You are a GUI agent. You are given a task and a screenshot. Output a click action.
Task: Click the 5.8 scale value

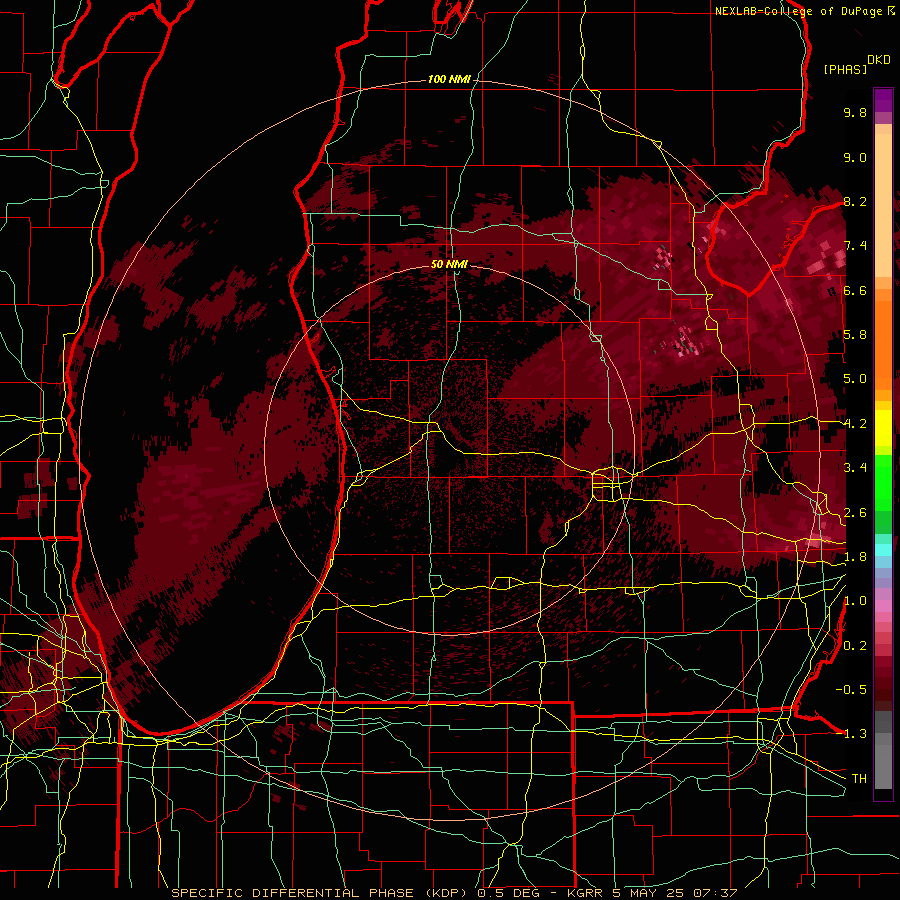855,335
